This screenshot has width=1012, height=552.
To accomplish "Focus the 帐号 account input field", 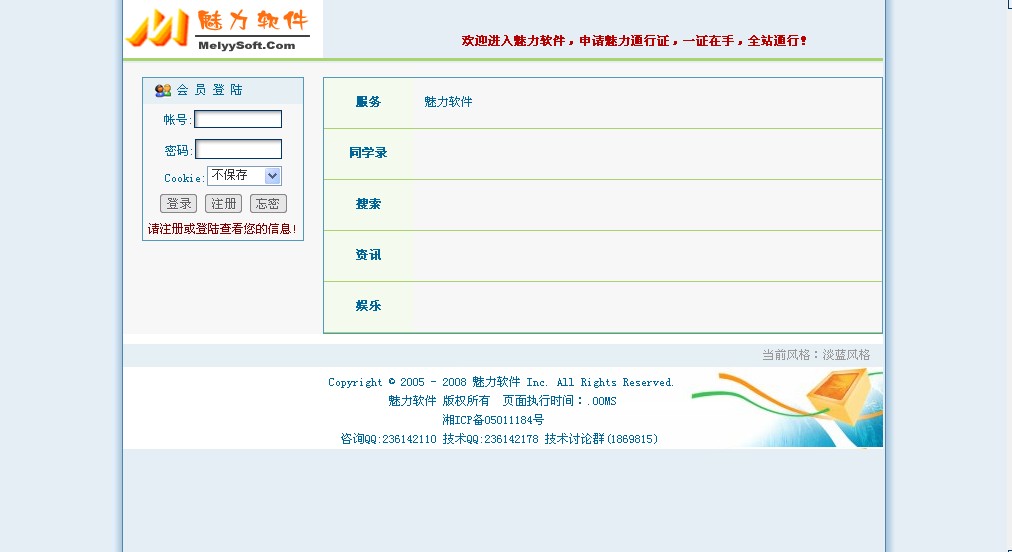I will point(238,119).
